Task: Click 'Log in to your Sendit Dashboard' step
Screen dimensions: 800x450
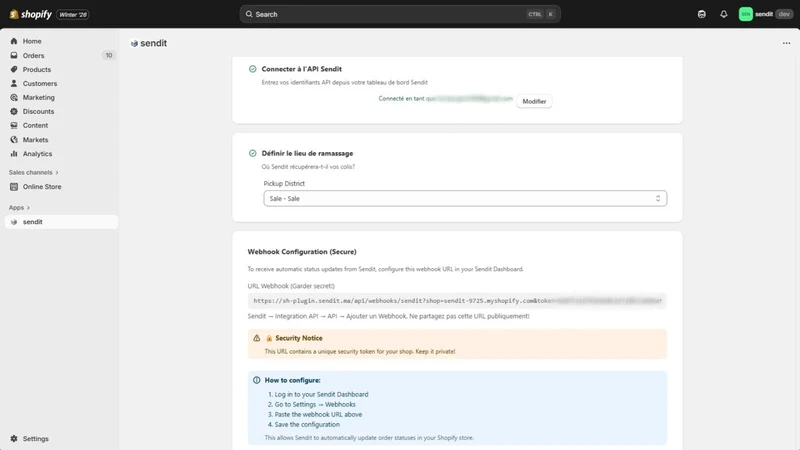Action: 321,394
